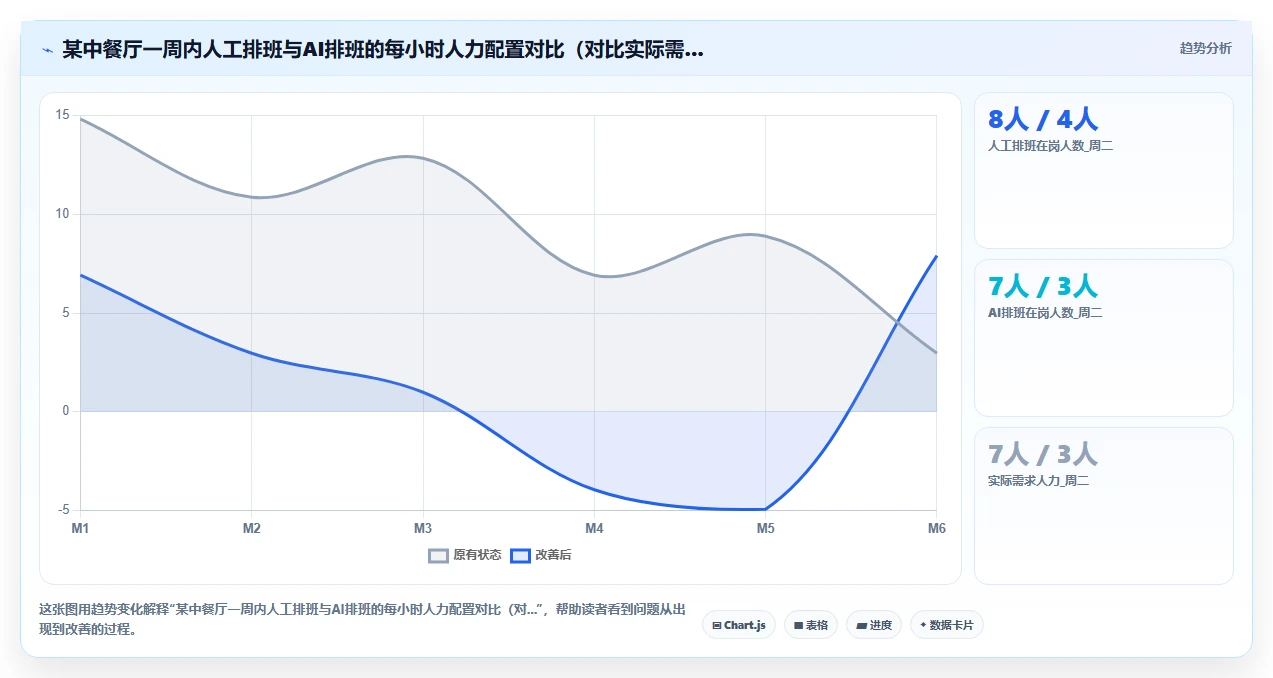Click the chart description paragraph

362,619
